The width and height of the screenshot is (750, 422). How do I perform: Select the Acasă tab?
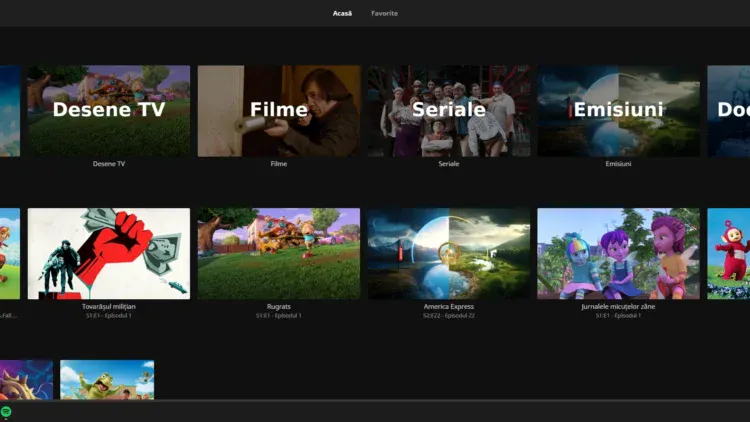click(x=342, y=14)
